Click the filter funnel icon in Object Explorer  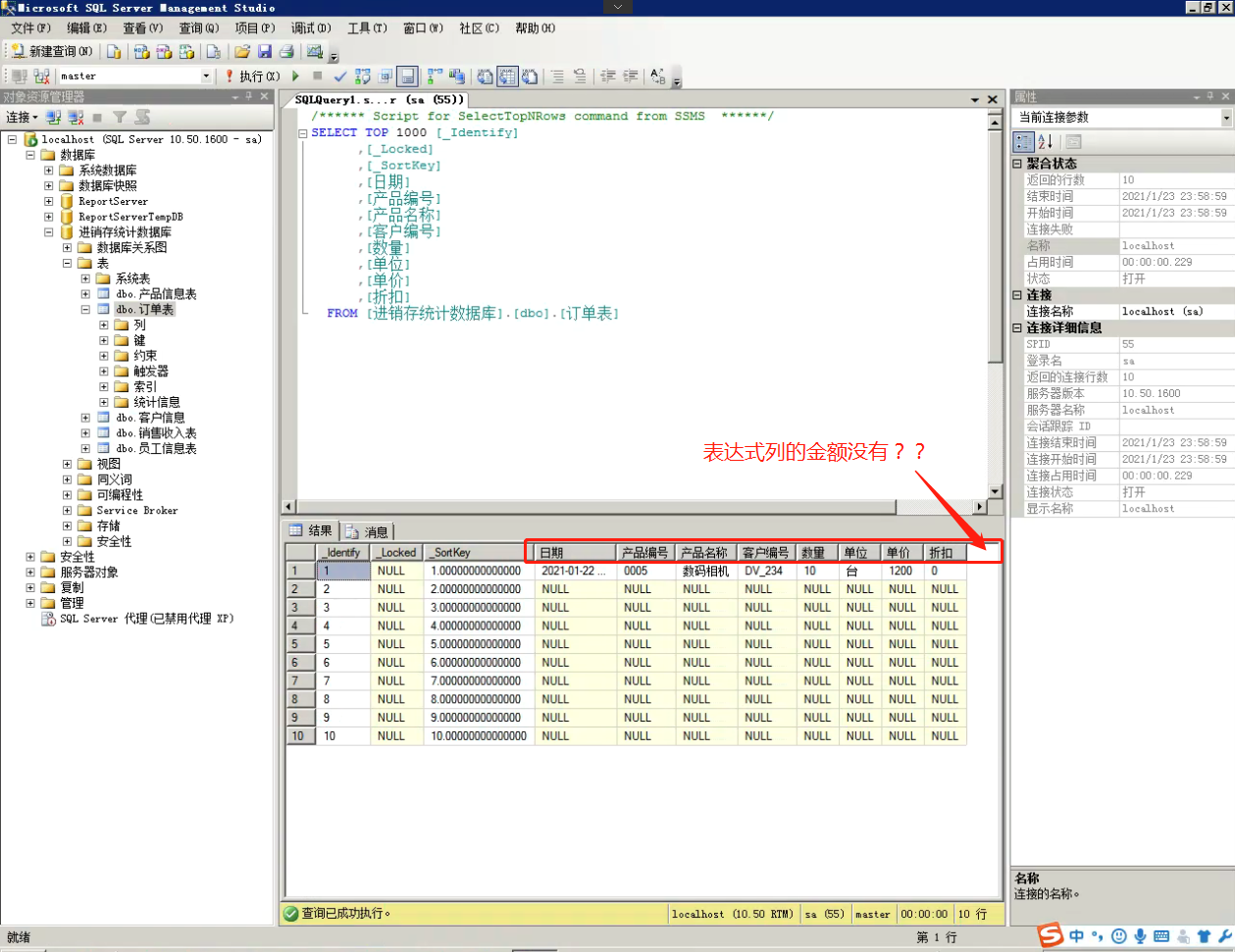pos(120,117)
